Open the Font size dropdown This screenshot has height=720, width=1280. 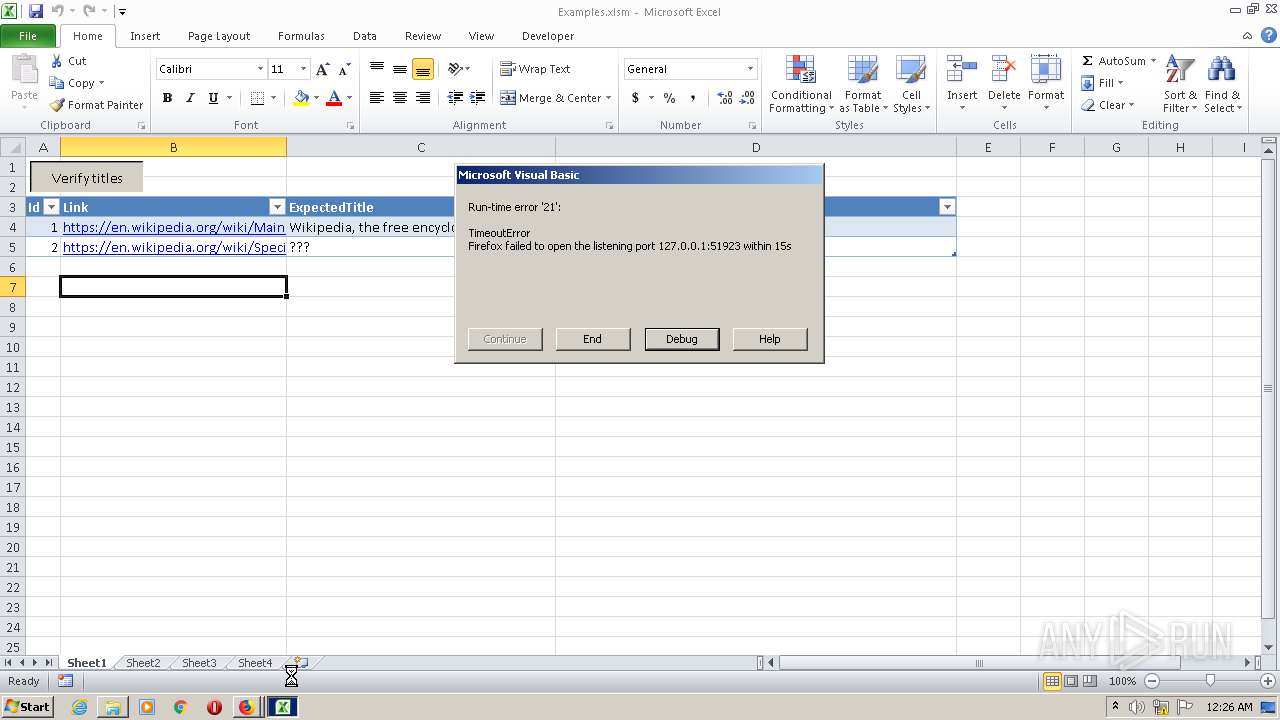[303, 69]
